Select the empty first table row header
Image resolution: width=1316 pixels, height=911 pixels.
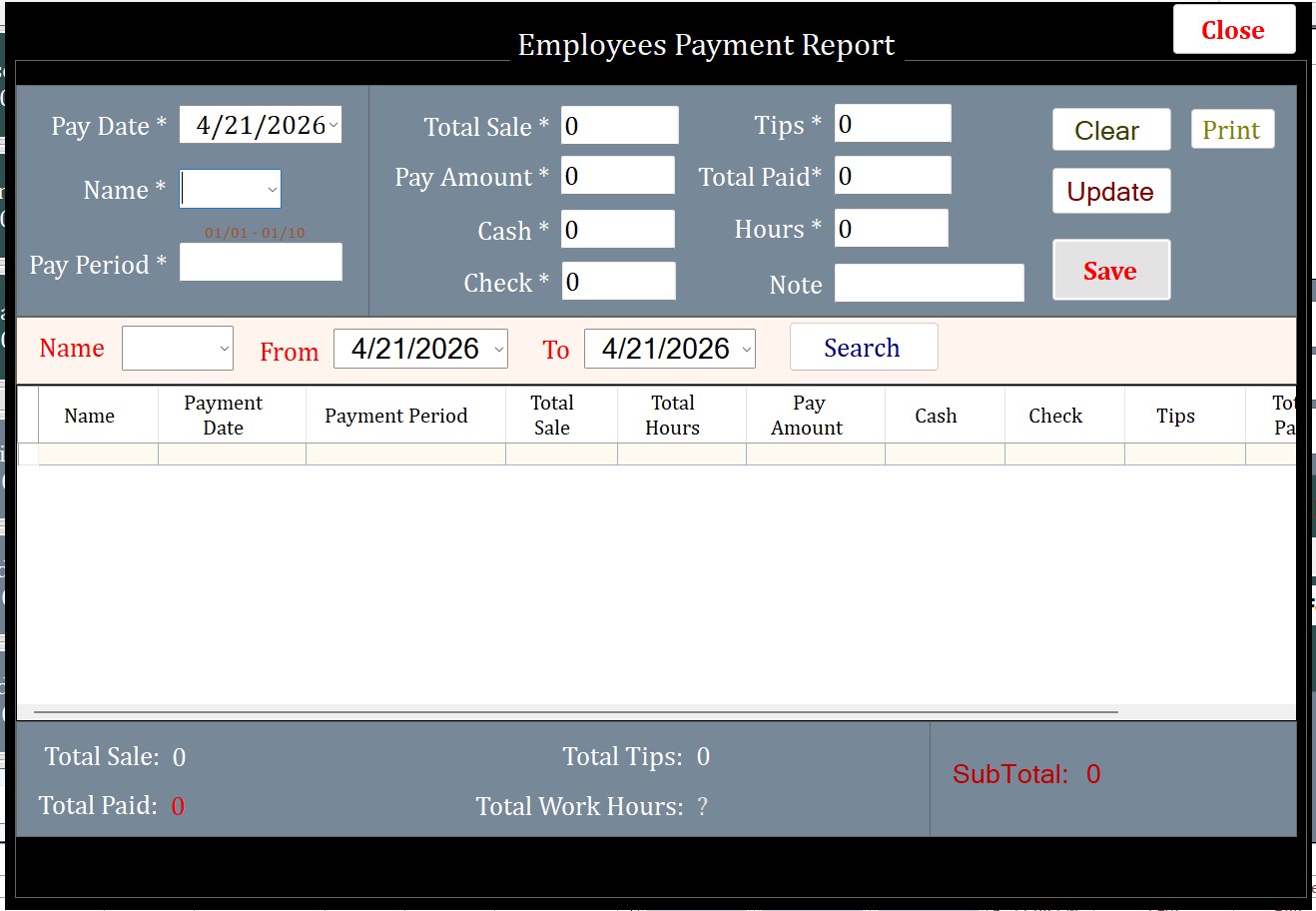click(x=28, y=455)
